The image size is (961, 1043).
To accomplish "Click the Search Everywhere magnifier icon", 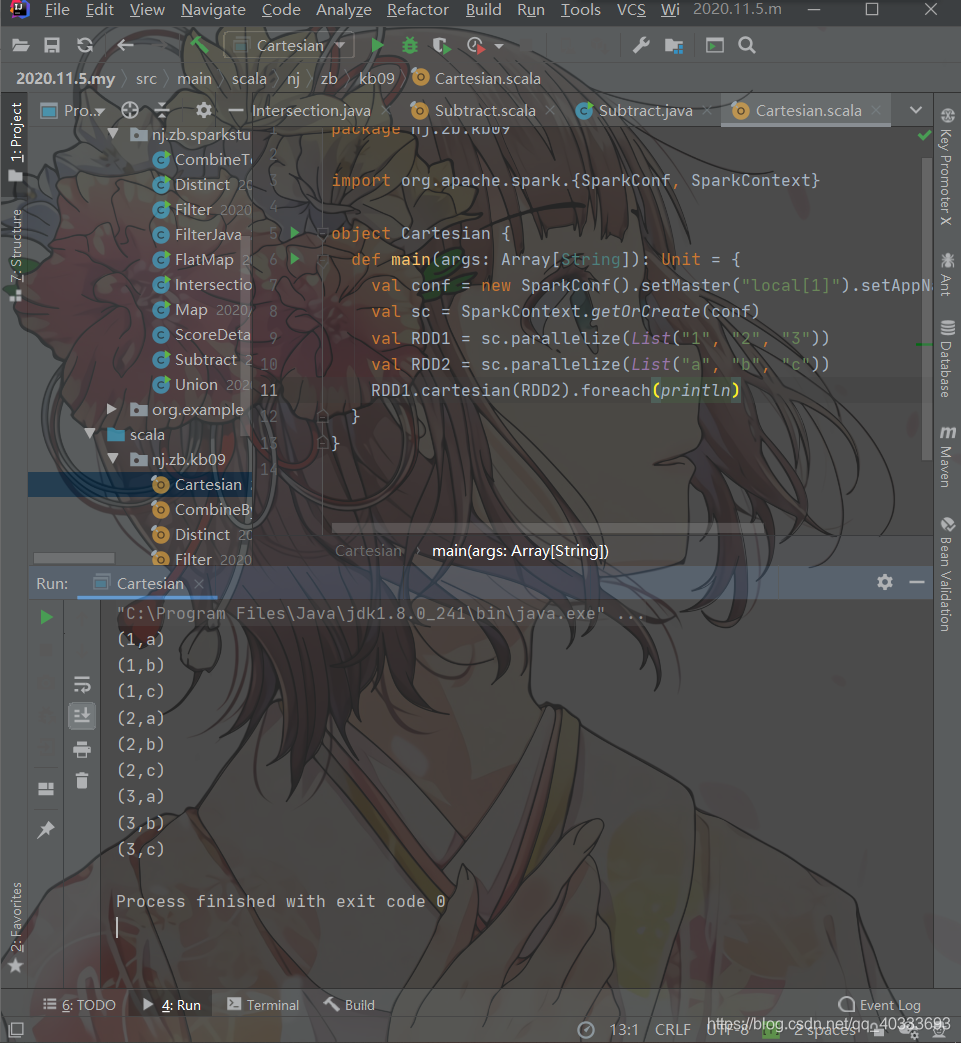I will pyautogui.click(x=747, y=45).
